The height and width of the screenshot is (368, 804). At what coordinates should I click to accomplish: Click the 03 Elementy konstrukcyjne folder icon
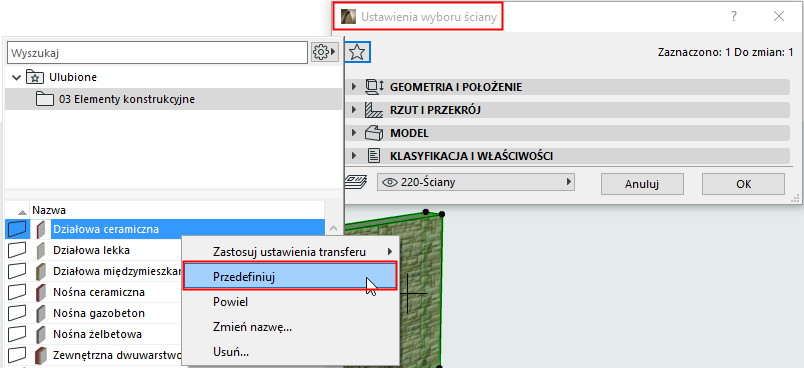tap(45, 99)
